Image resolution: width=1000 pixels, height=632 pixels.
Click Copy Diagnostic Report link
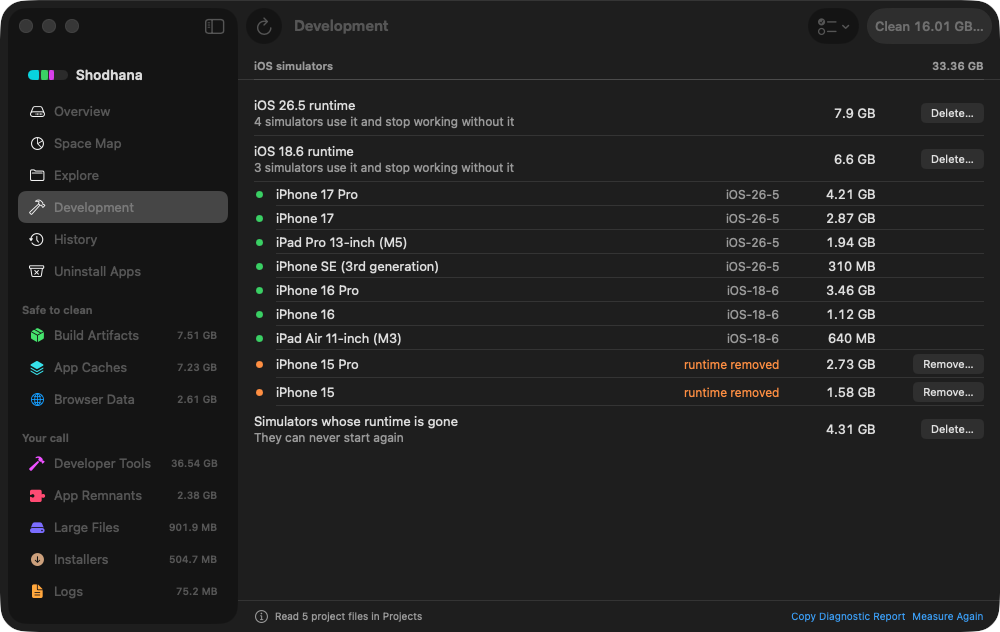[848, 616]
